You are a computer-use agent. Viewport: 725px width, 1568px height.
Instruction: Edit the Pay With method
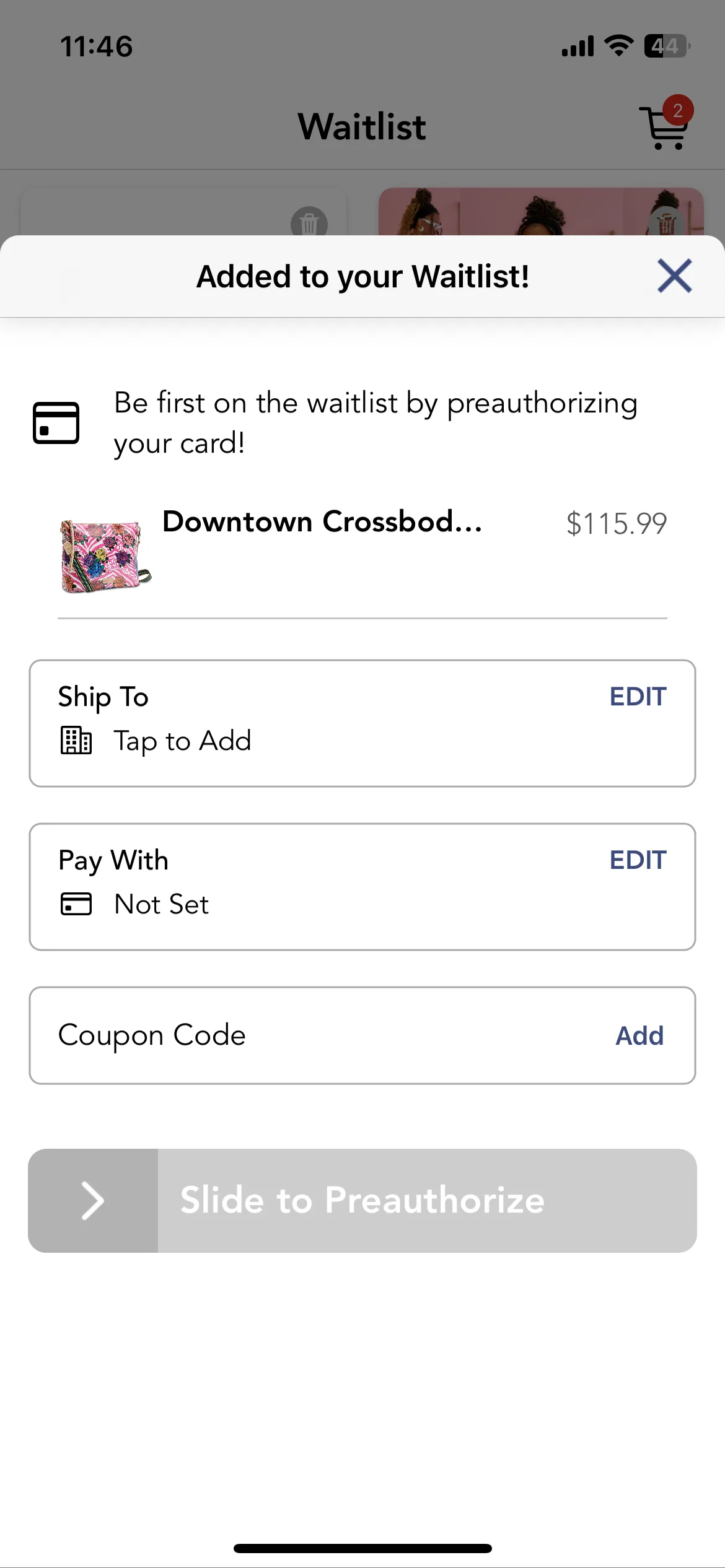tap(638, 860)
